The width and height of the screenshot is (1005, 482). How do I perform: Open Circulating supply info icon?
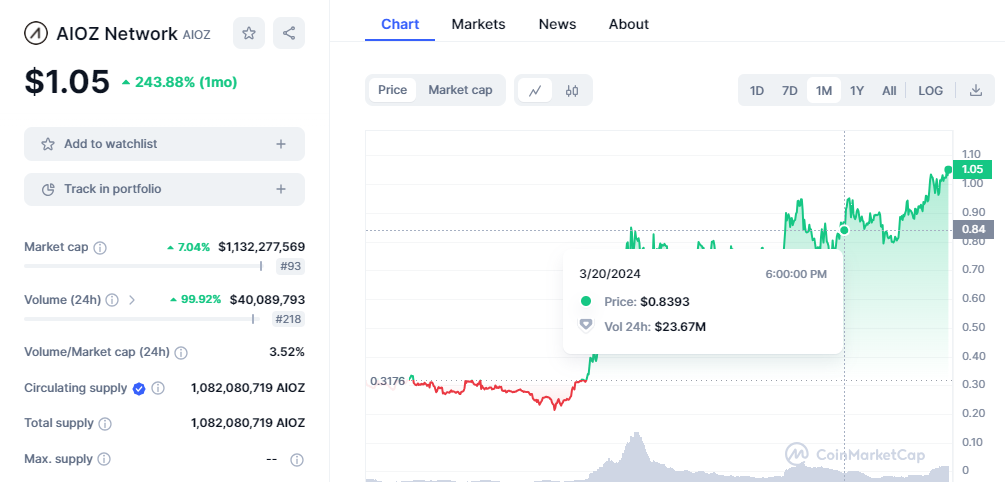pyautogui.click(x=158, y=388)
